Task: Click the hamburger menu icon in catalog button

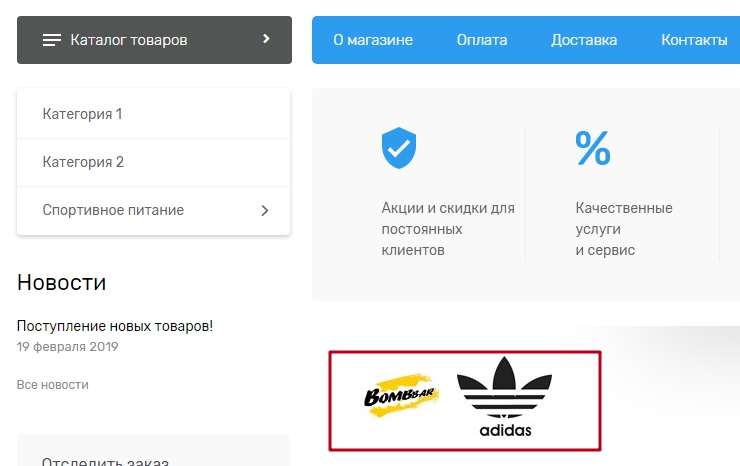Action: coord(52,40)
